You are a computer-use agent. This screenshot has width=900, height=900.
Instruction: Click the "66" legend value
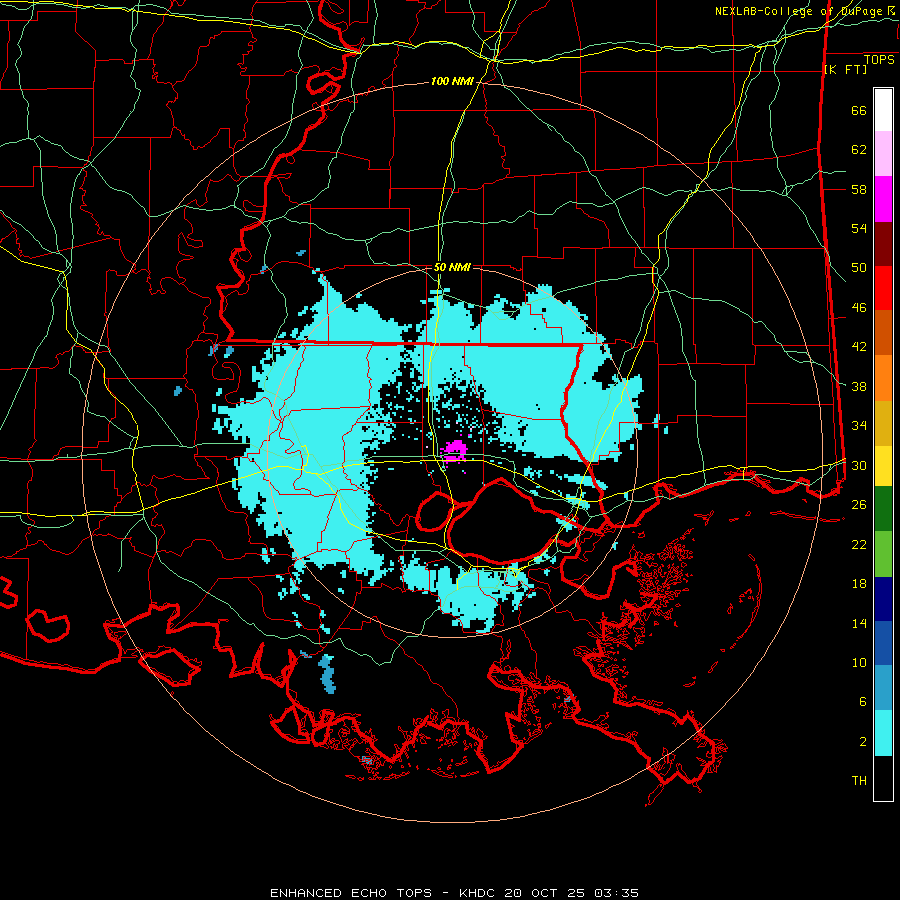pyautogui.click(x=859, y=110)
